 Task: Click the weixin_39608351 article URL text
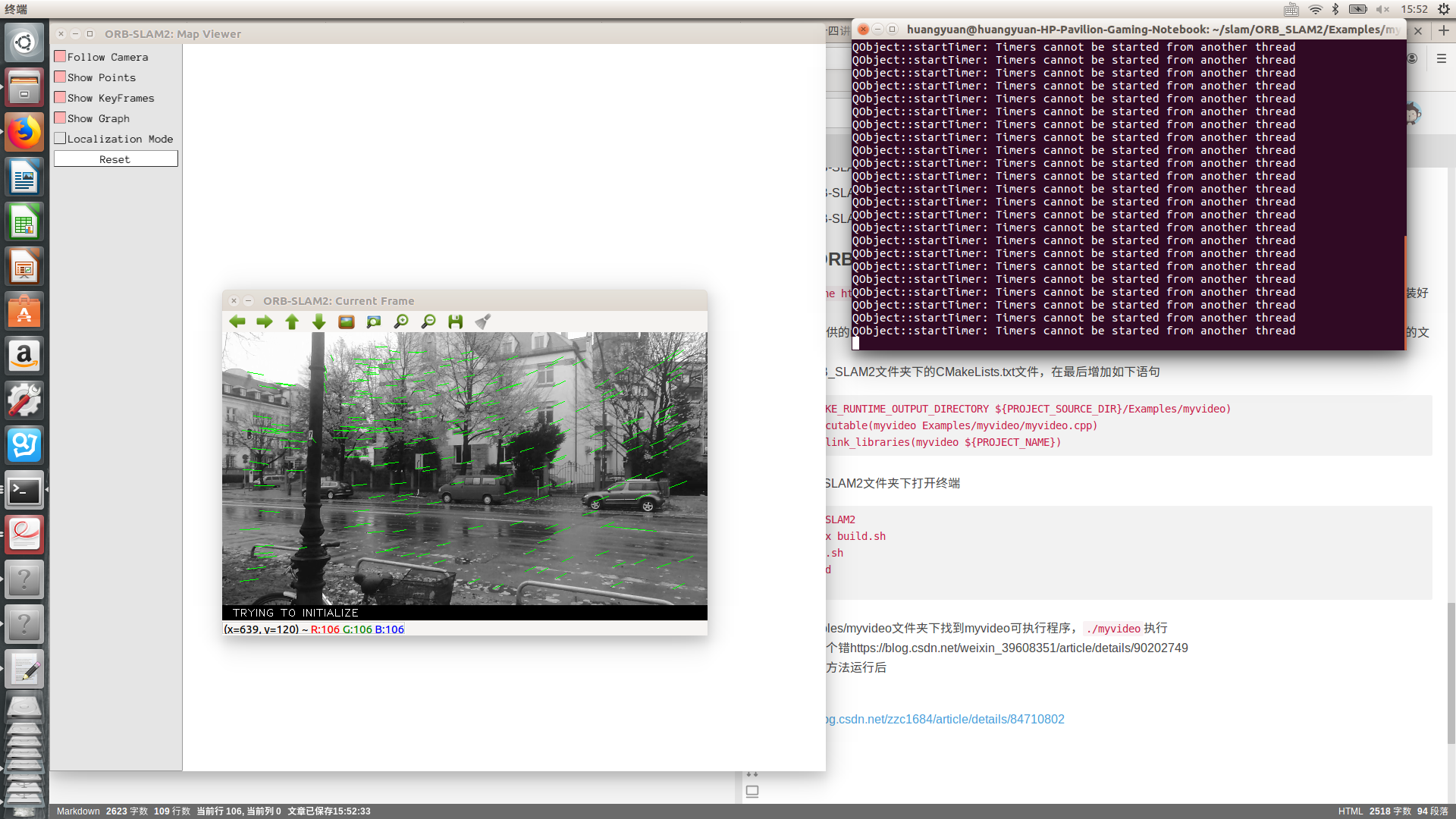pos(1019,648)
